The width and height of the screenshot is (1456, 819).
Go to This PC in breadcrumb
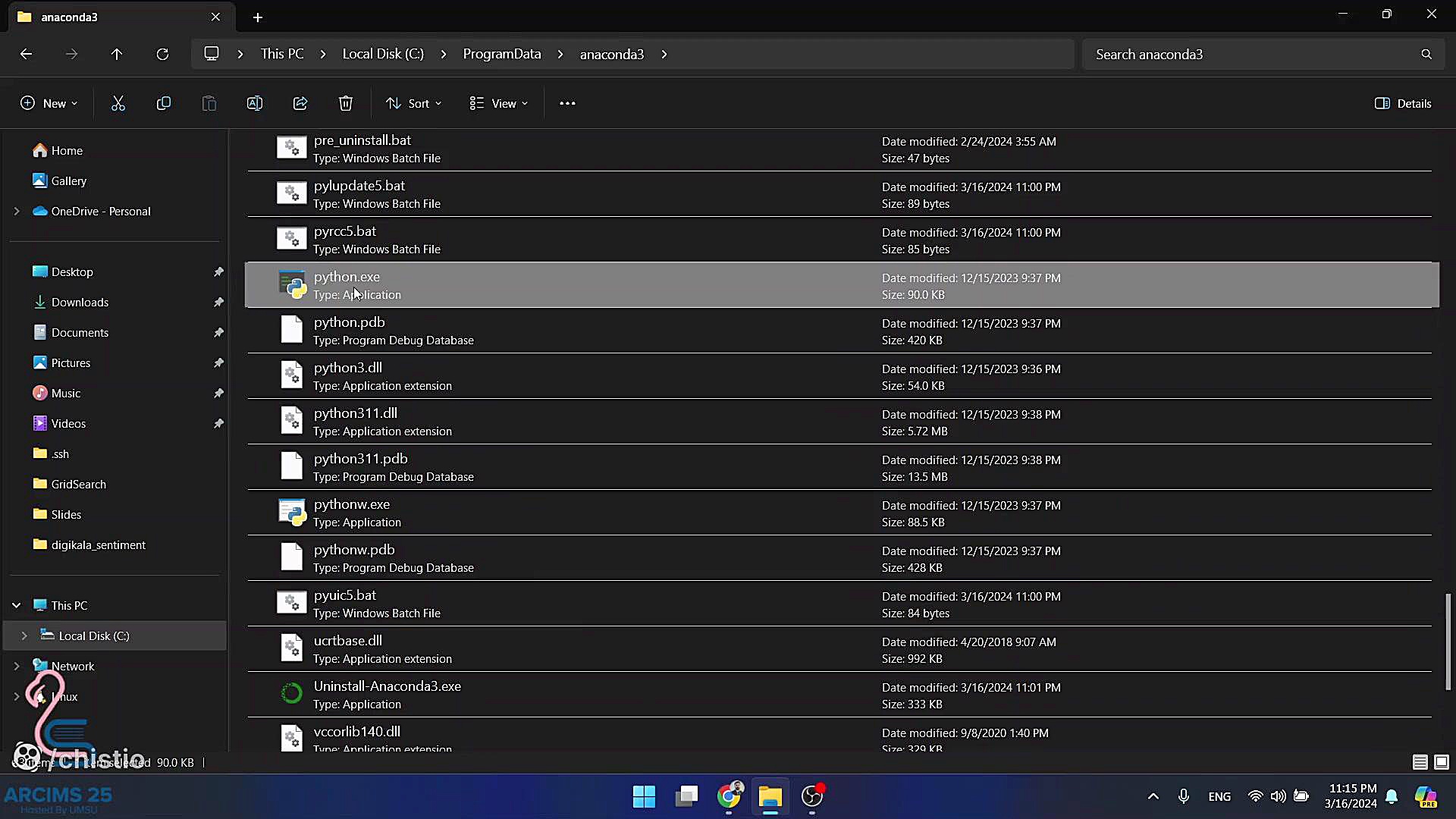click(x=282, y=54)
